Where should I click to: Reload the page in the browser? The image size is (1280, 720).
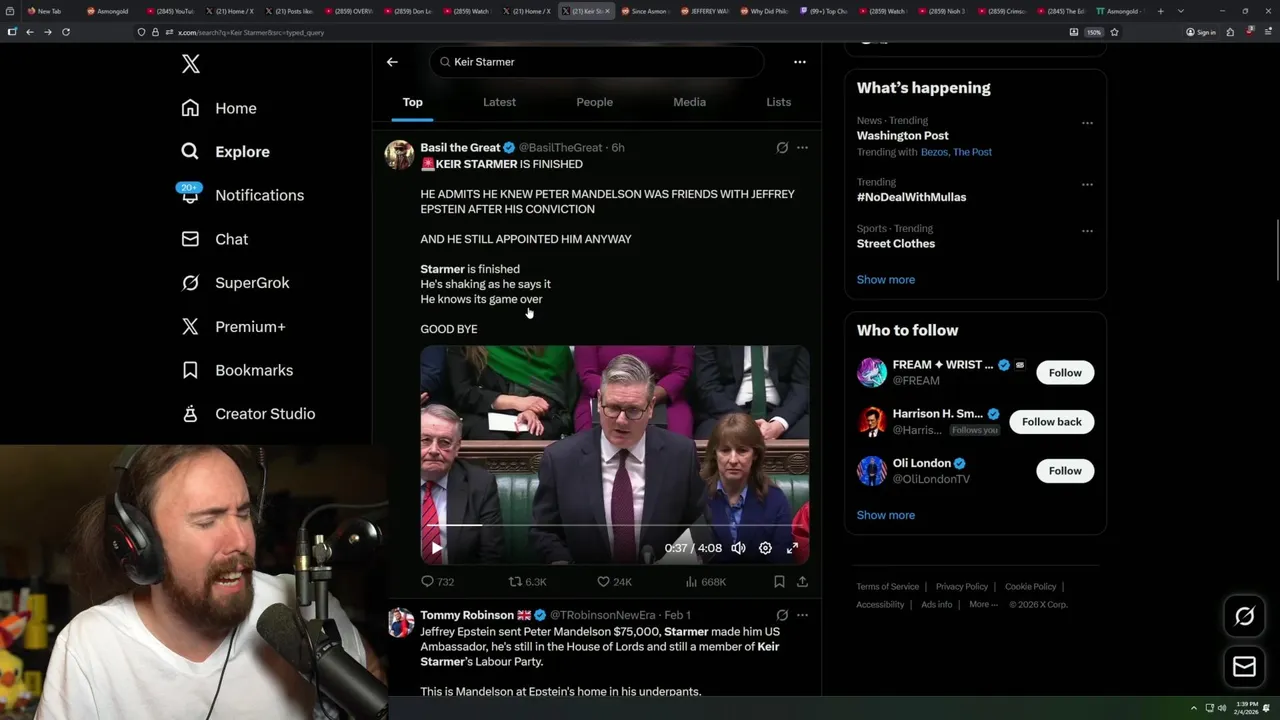pyautogui.click(x=66, y=32)
